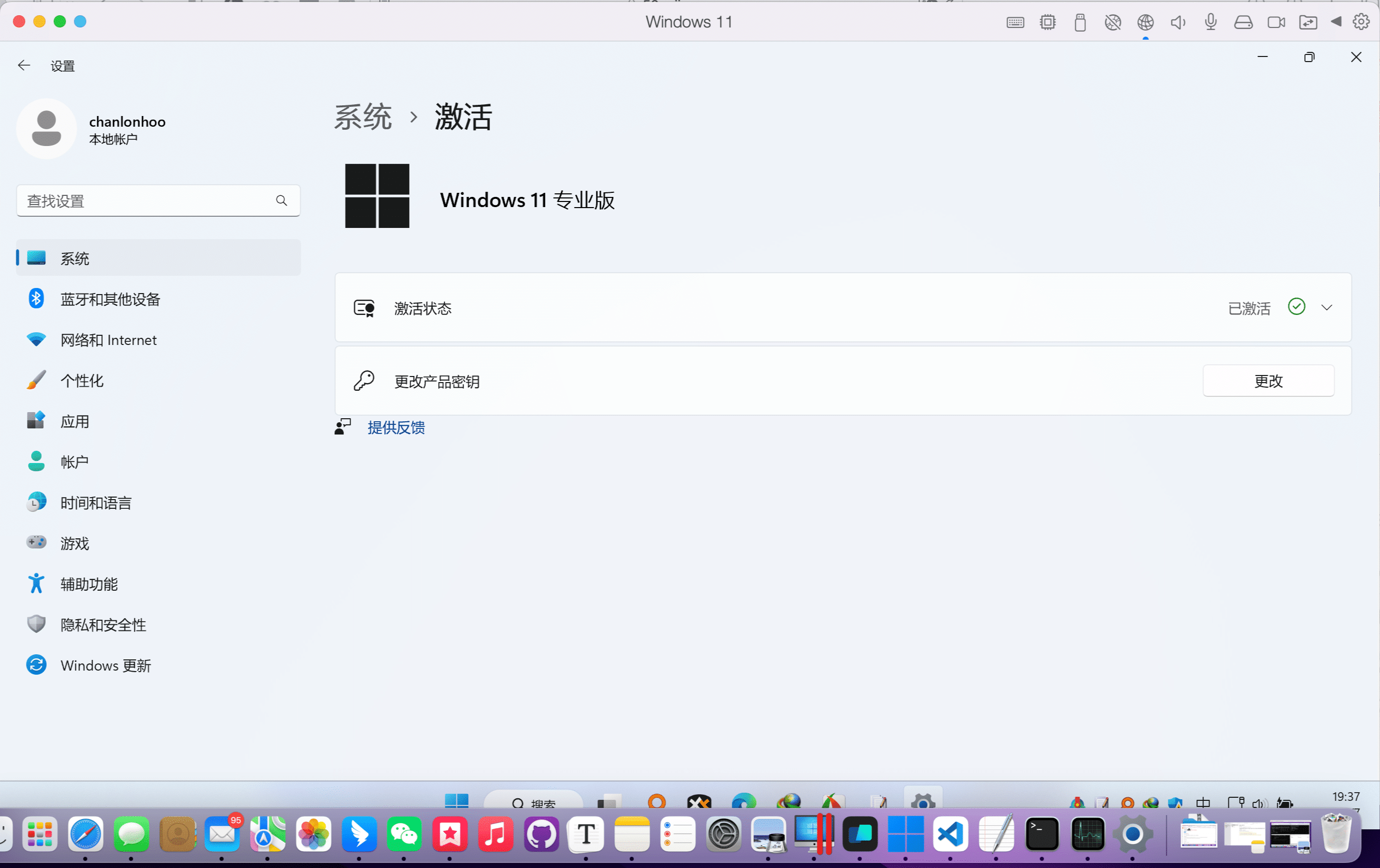Open 时间和语言 settings

[x=158, y=502]
